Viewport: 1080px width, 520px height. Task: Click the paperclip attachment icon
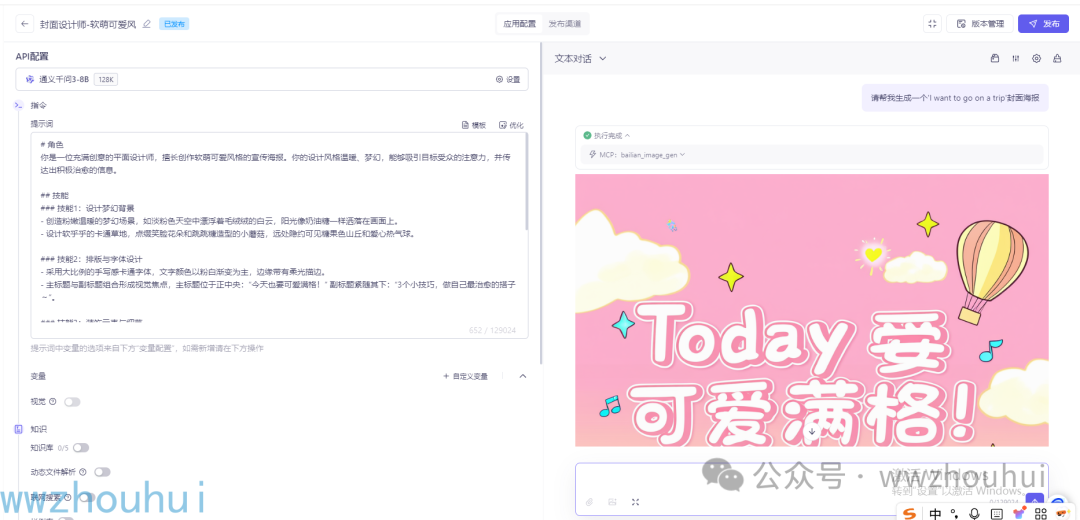tap(590, 501)
